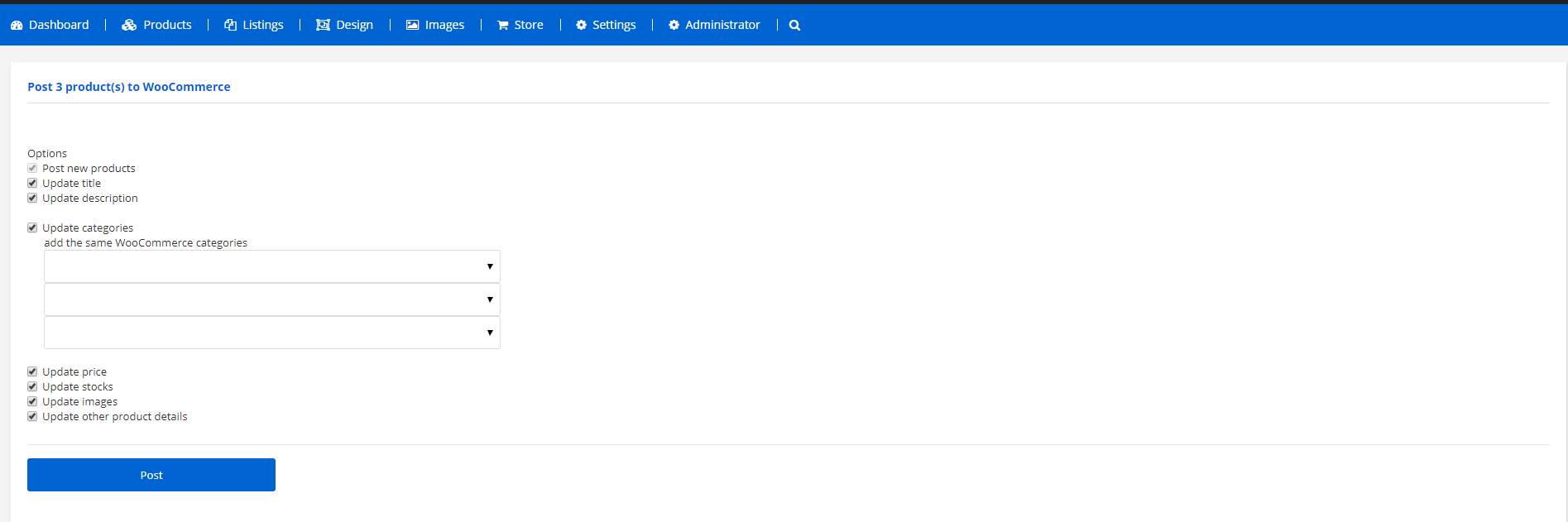Click the Store shopping cart icon

click(x=502, y=25)
